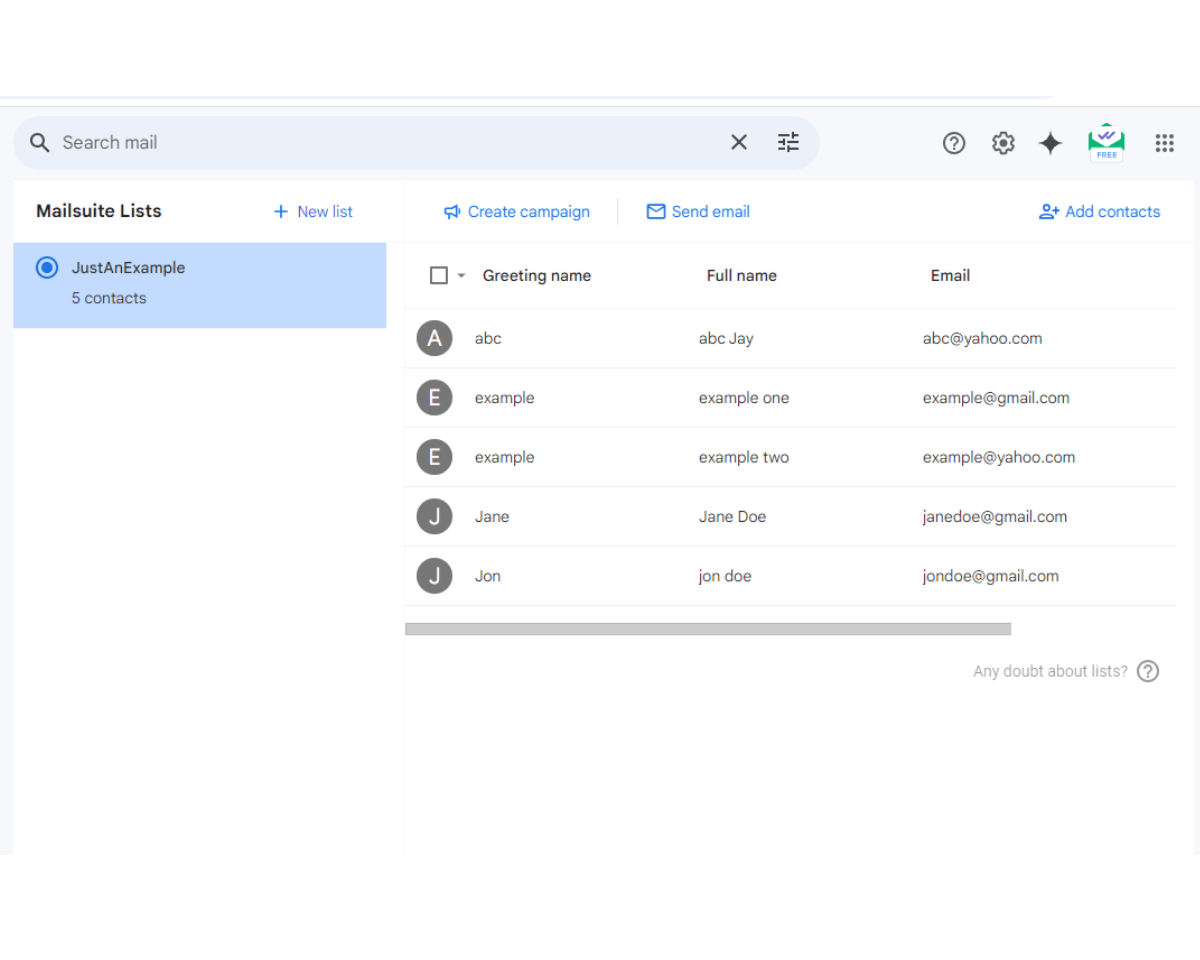The height and width of the screenshot is (960, 1200).
Task: Click the 'jon doe' full name
Action: (725, 576)
